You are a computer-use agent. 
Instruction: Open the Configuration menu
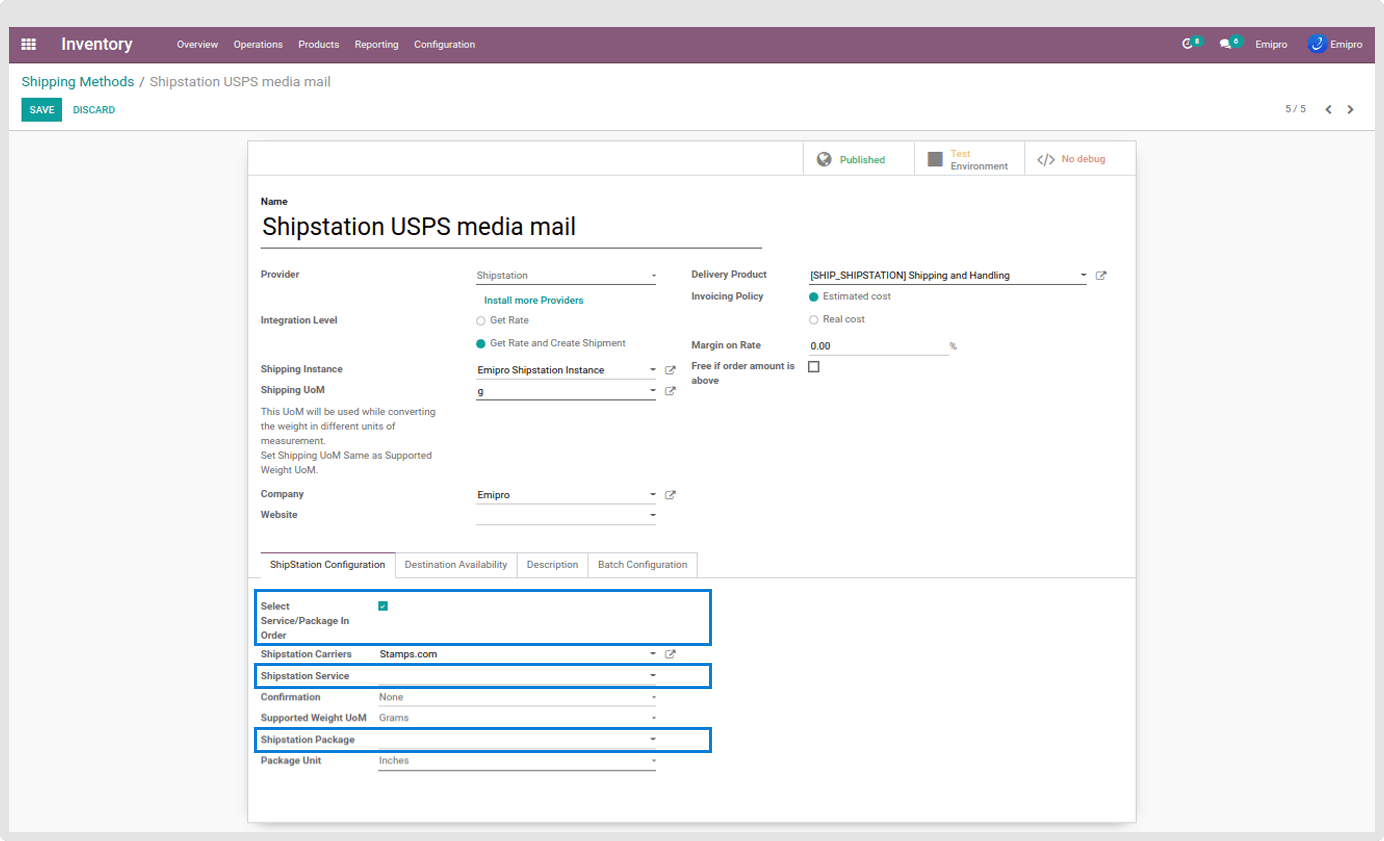[445, 45]
